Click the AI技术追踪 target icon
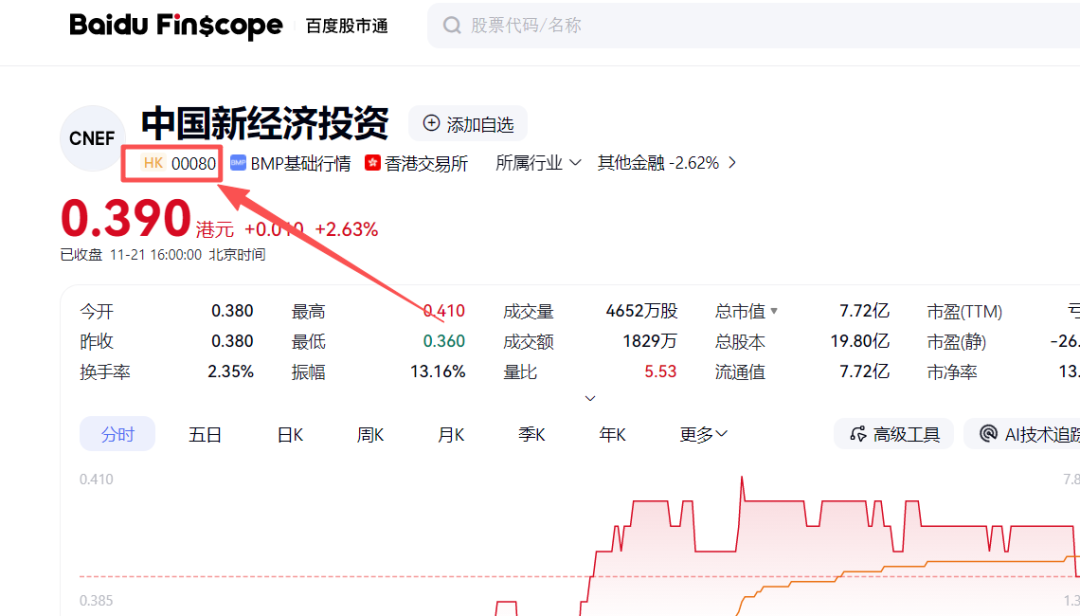Screen dimensions: 1080x616 [990, 433]
